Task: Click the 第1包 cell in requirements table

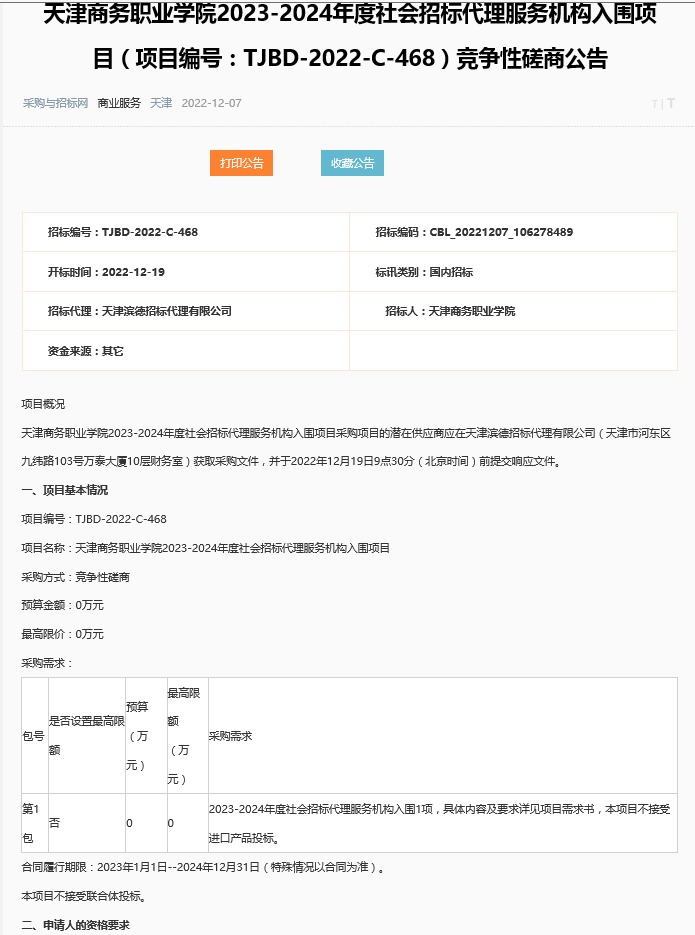Action: click(33, 822)
